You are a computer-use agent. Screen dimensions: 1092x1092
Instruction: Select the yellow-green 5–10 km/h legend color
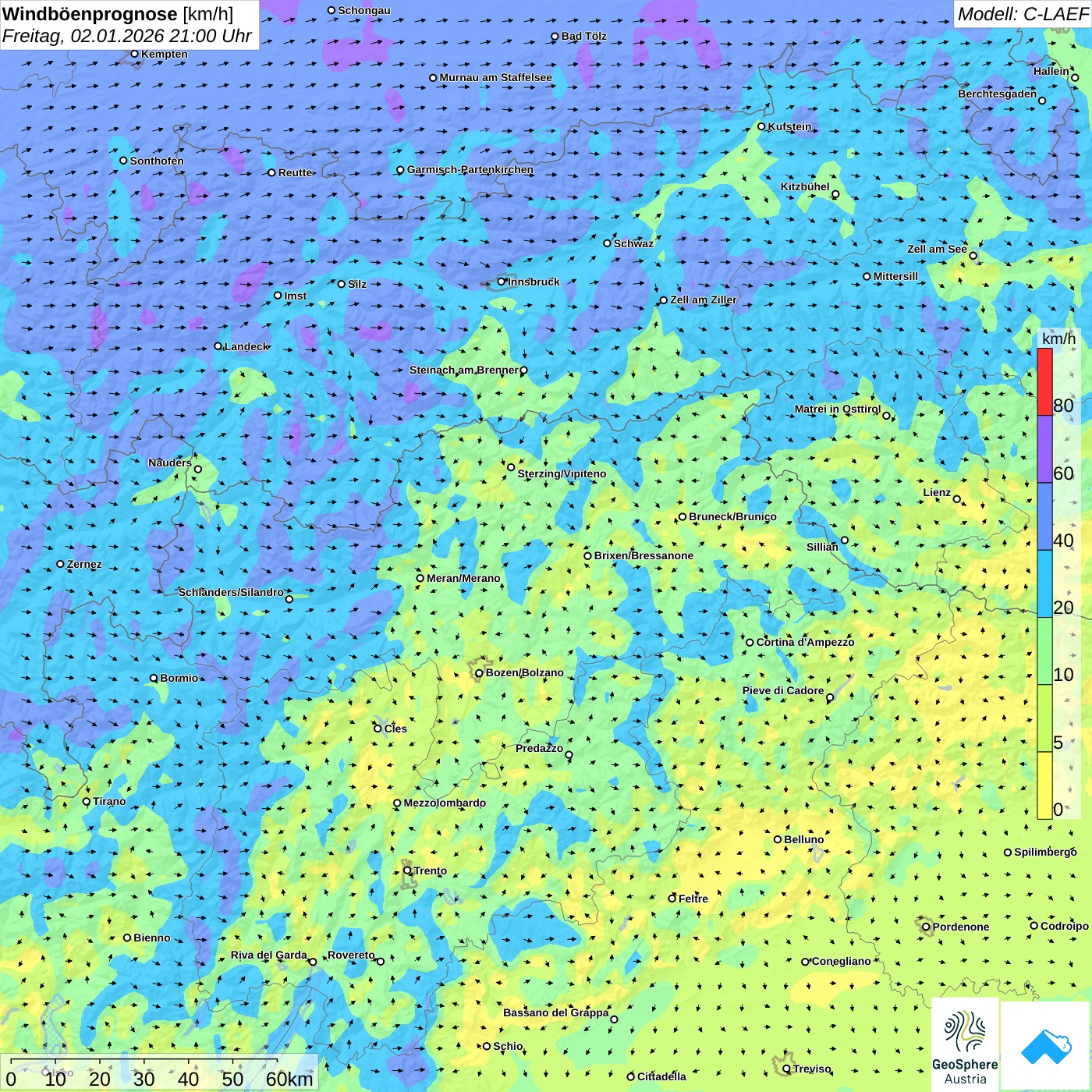(x=1044, y=718)
